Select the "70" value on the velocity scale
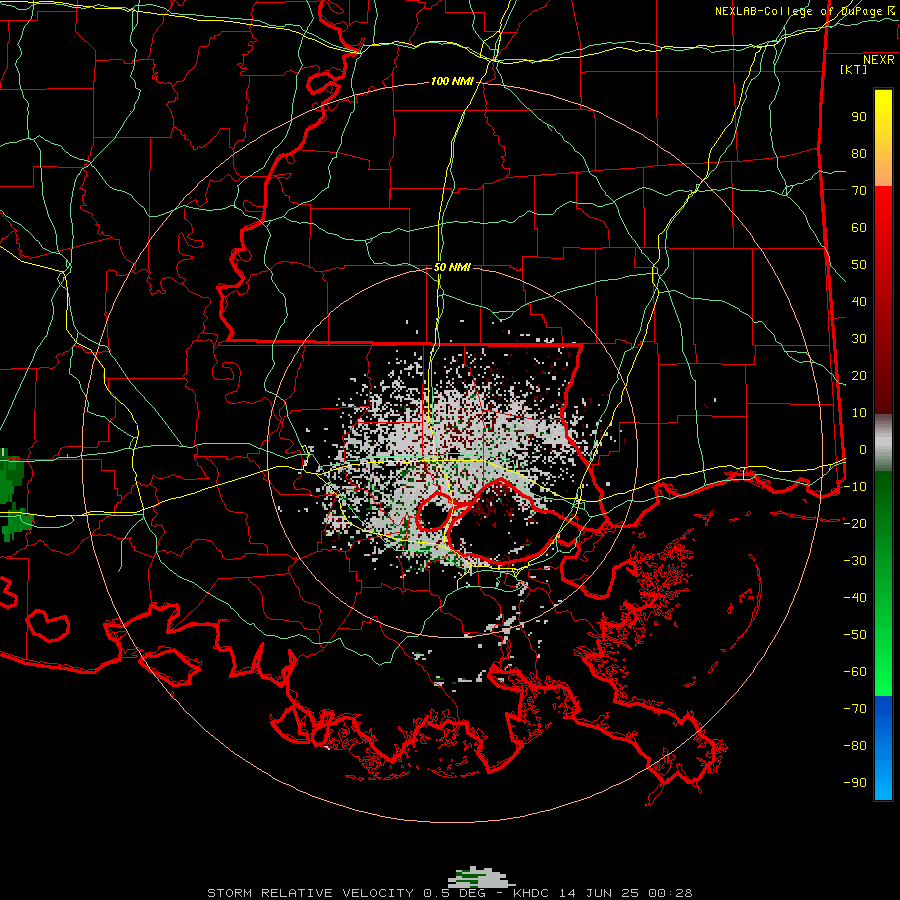This screenshot has height=900, width=900. [859, 191]
